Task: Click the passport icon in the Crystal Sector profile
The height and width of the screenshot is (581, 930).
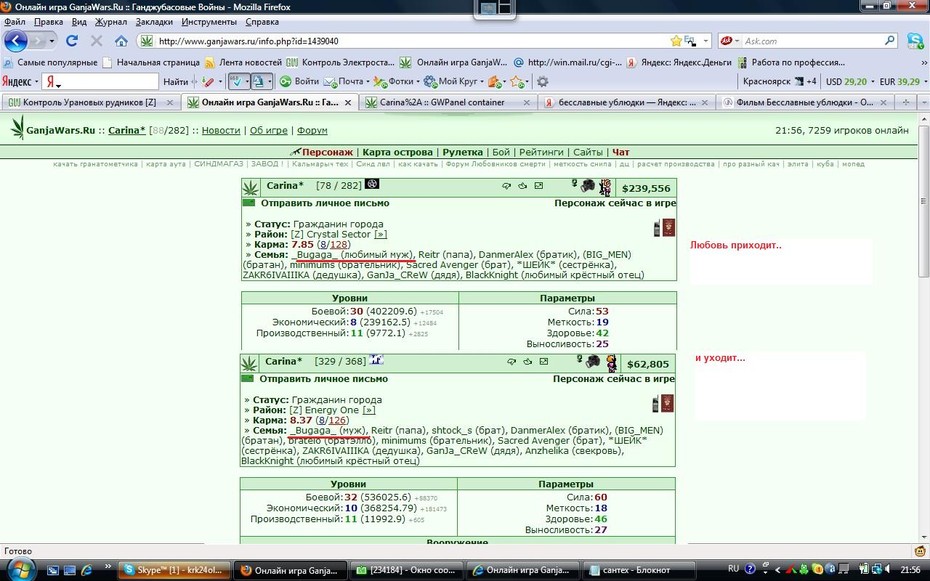Action: (x=668, y=228)
